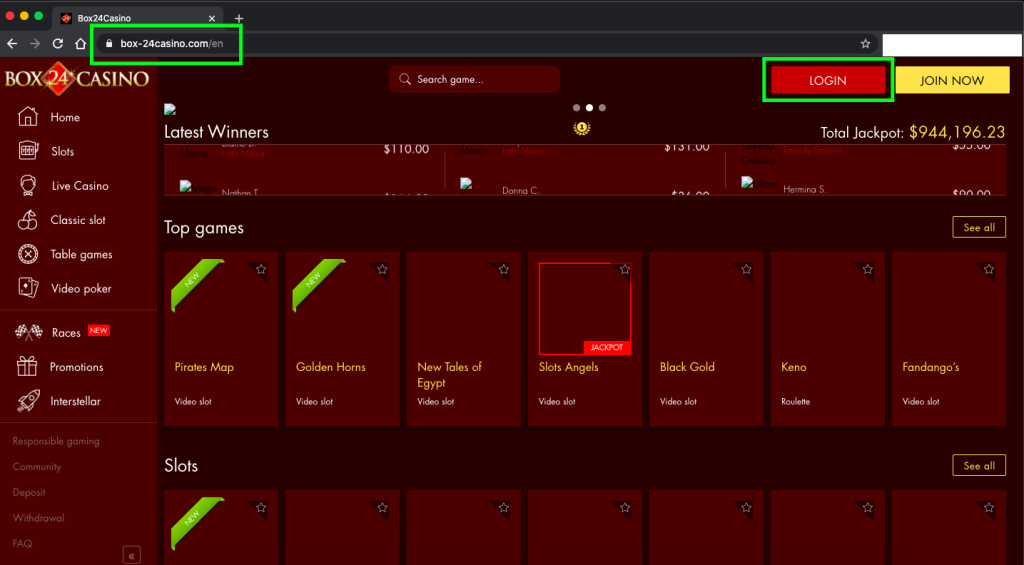Favorite Golden Horns with its star

383,269
